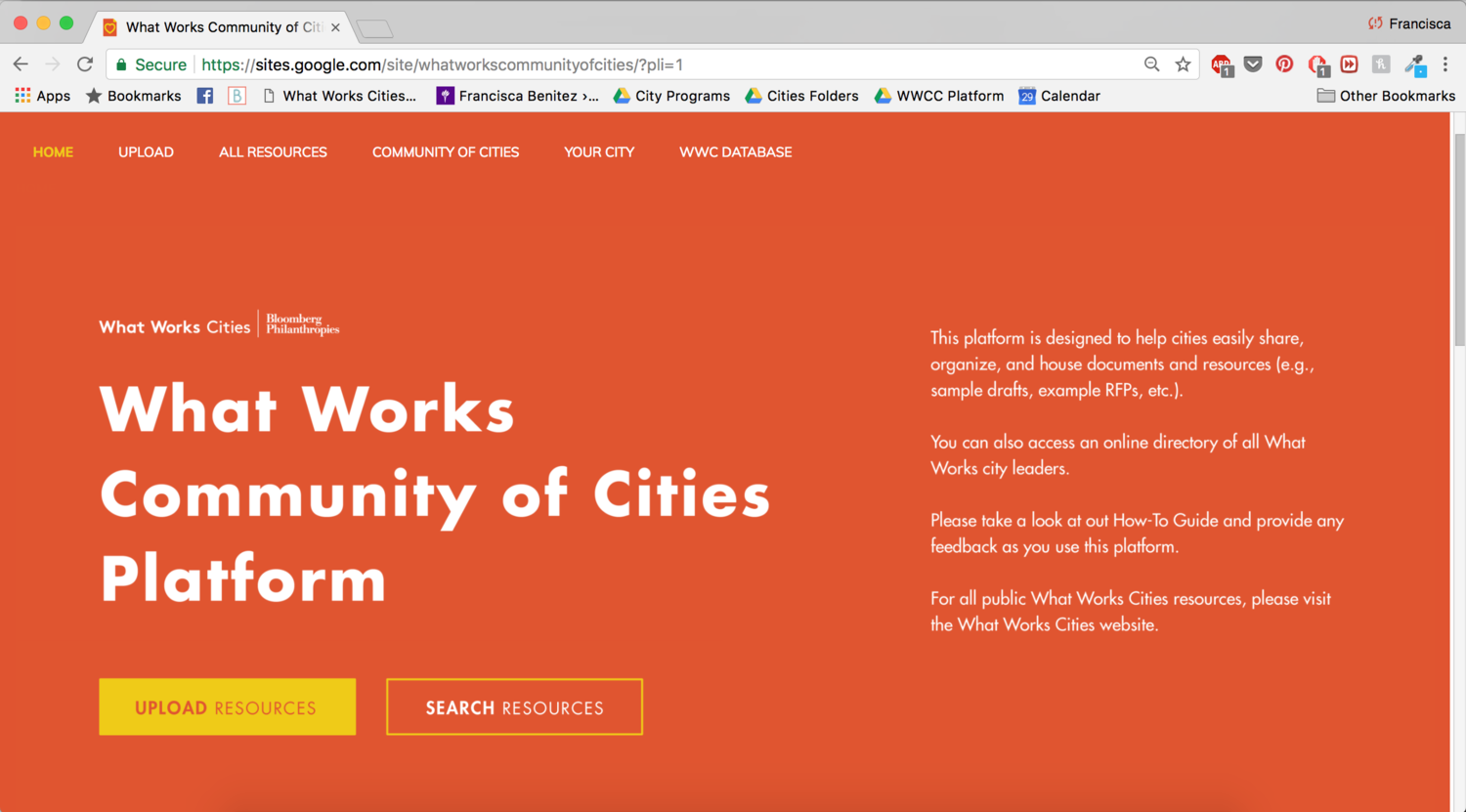Image resolution: width=1466 pixels, height=812 pixels.
Task: Click the Bloomberg Philanthropies logo
Action: click(303, 323)
